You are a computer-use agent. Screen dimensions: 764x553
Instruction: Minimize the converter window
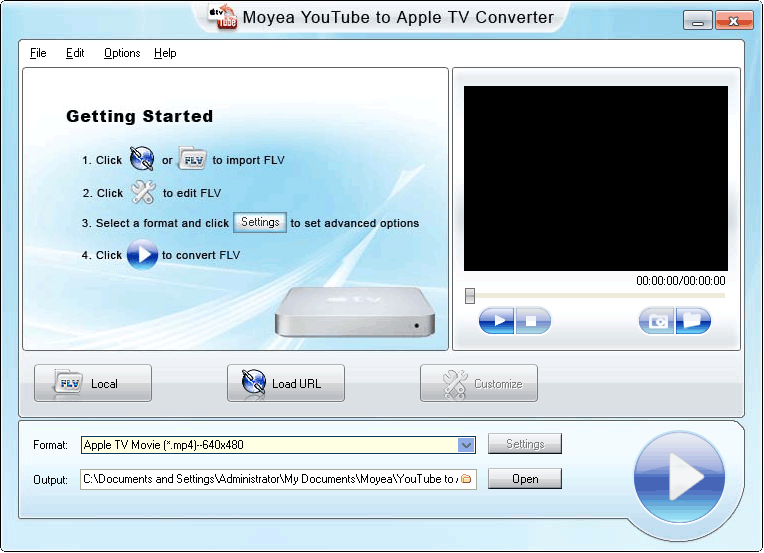(698, 20)
